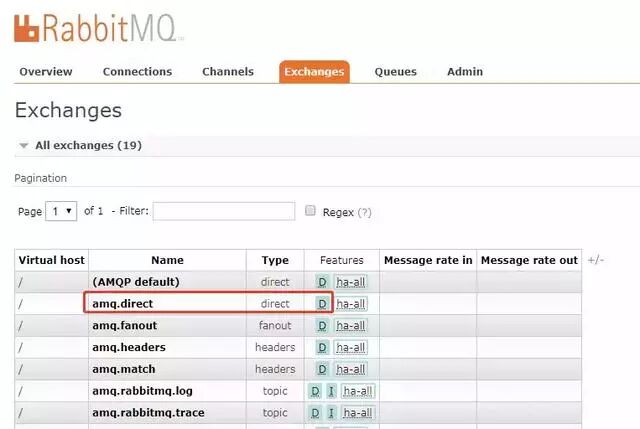Click the fanout type cell of amq.fanout
Image resolution: width=640 pixels, height=429 pixels.
tap(275, 326)
